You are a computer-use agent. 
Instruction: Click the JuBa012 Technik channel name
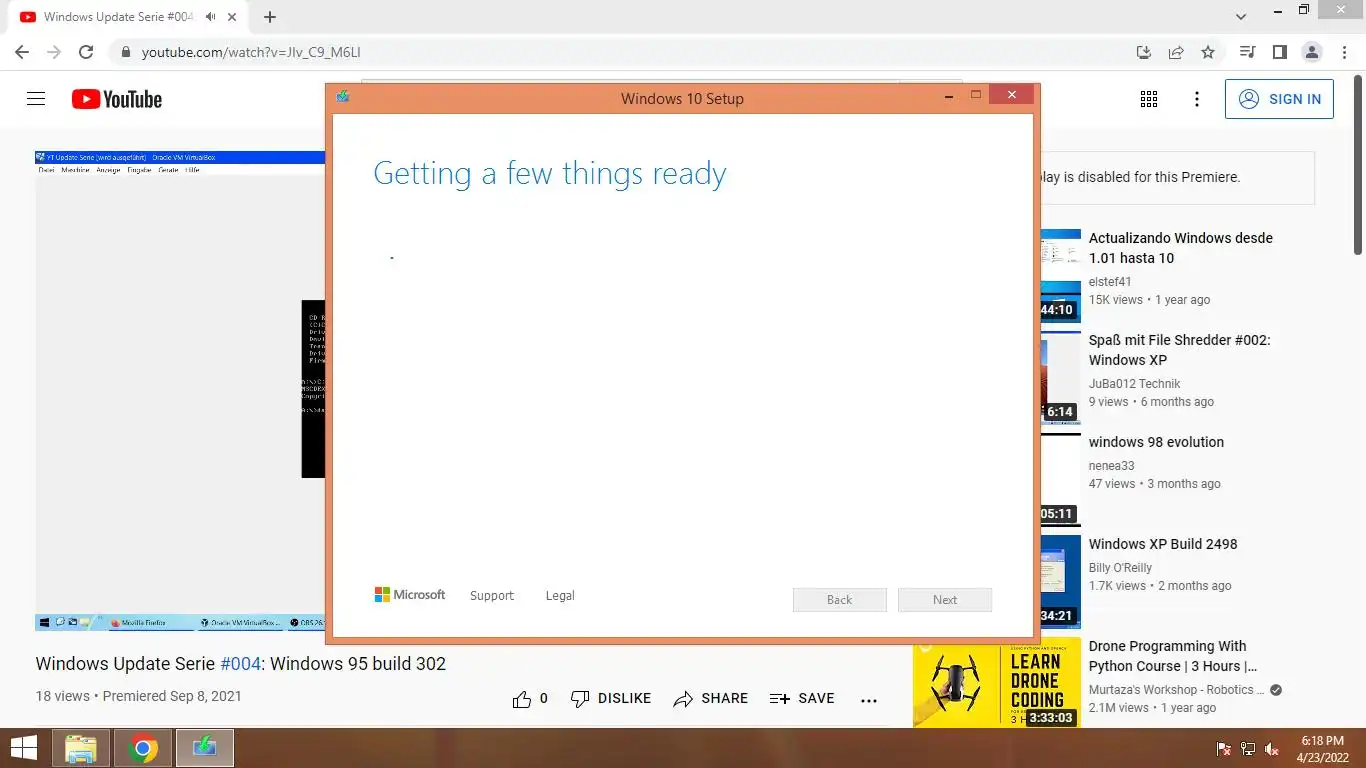[1134, 384]
